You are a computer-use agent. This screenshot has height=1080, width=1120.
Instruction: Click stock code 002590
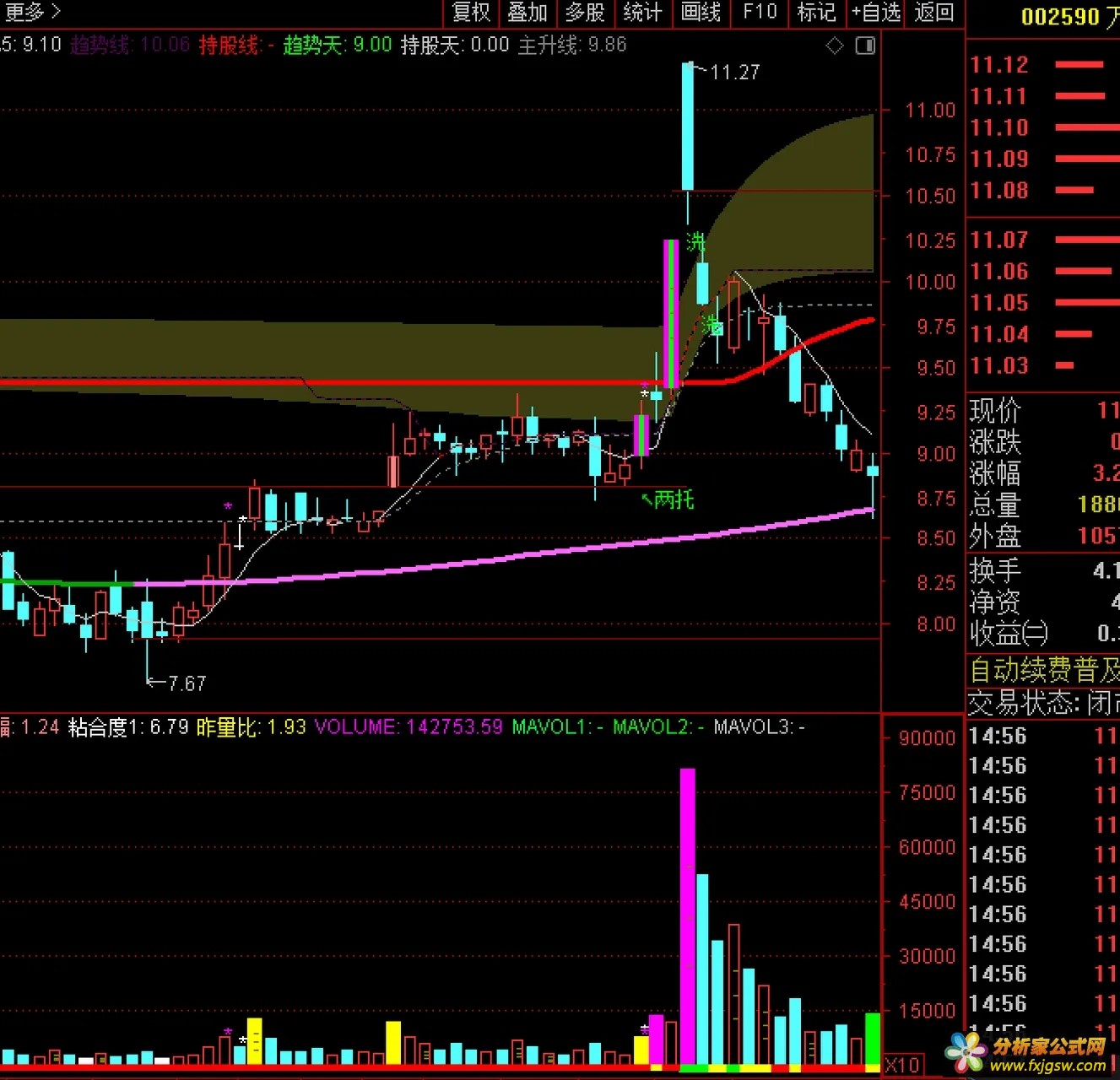click(x=1060, y=16)
